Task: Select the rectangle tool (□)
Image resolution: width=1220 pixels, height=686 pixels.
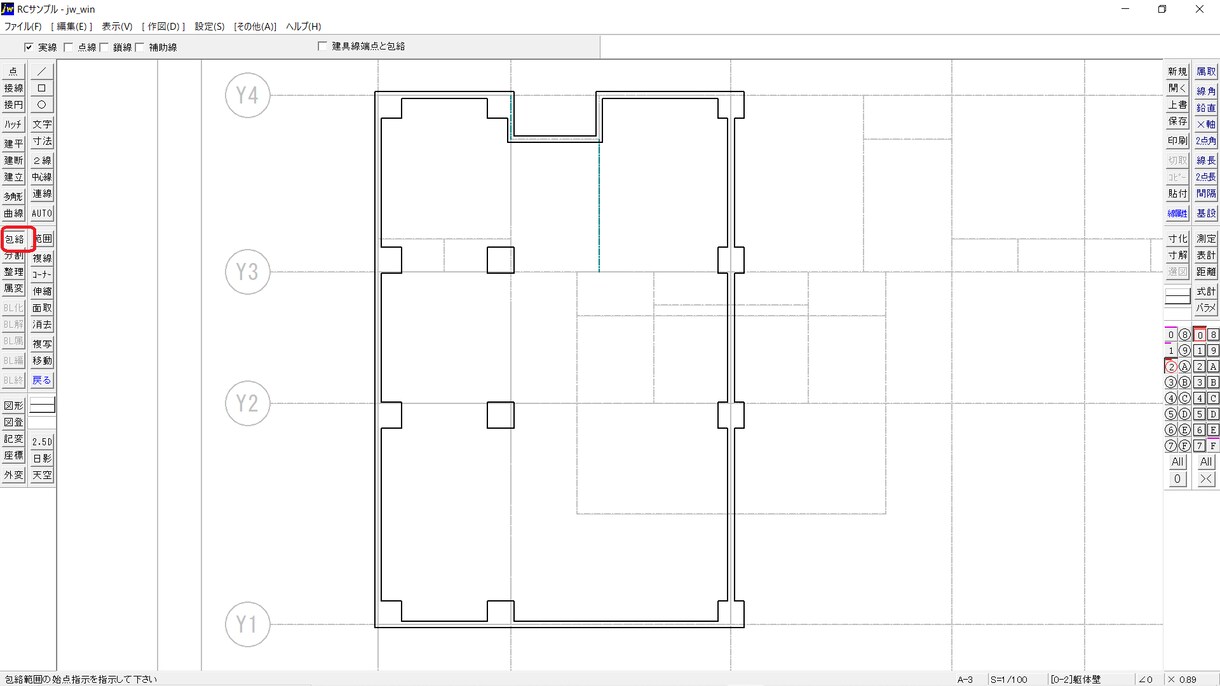Action: (x=42, y=88)
